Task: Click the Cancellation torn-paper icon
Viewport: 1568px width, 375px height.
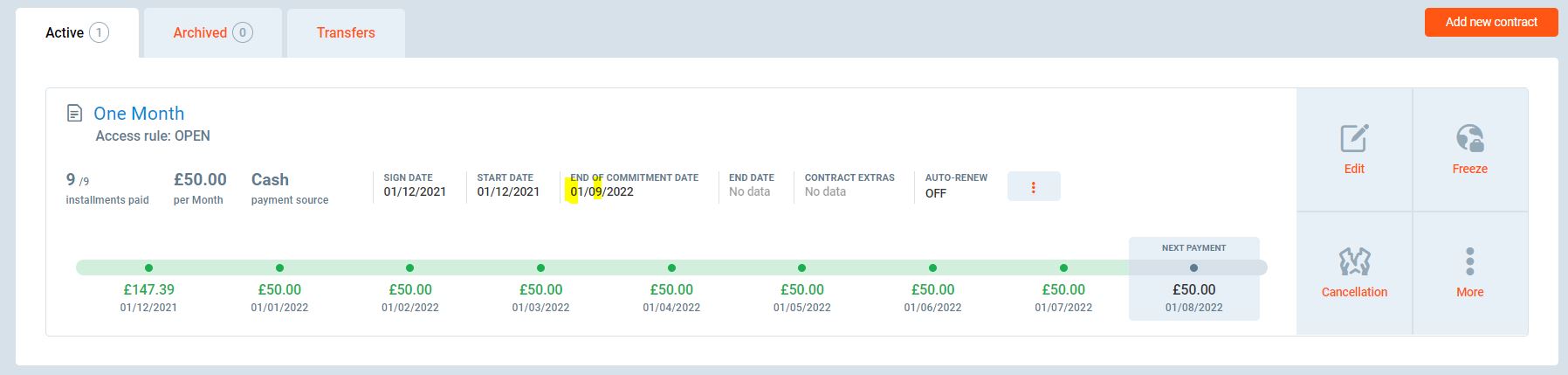Action: point(1354,261)
